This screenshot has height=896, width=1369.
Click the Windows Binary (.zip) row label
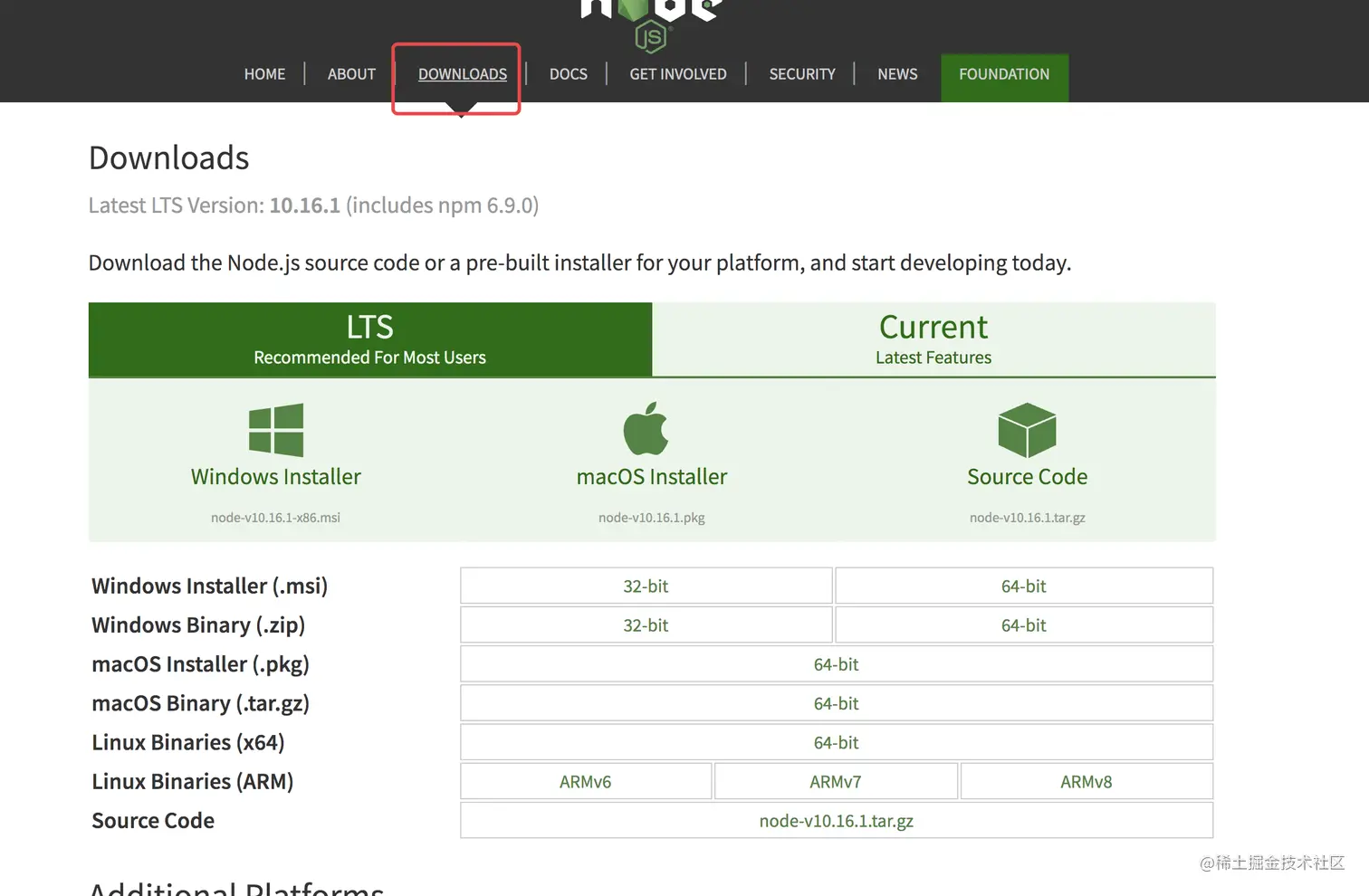click(198, 625)
